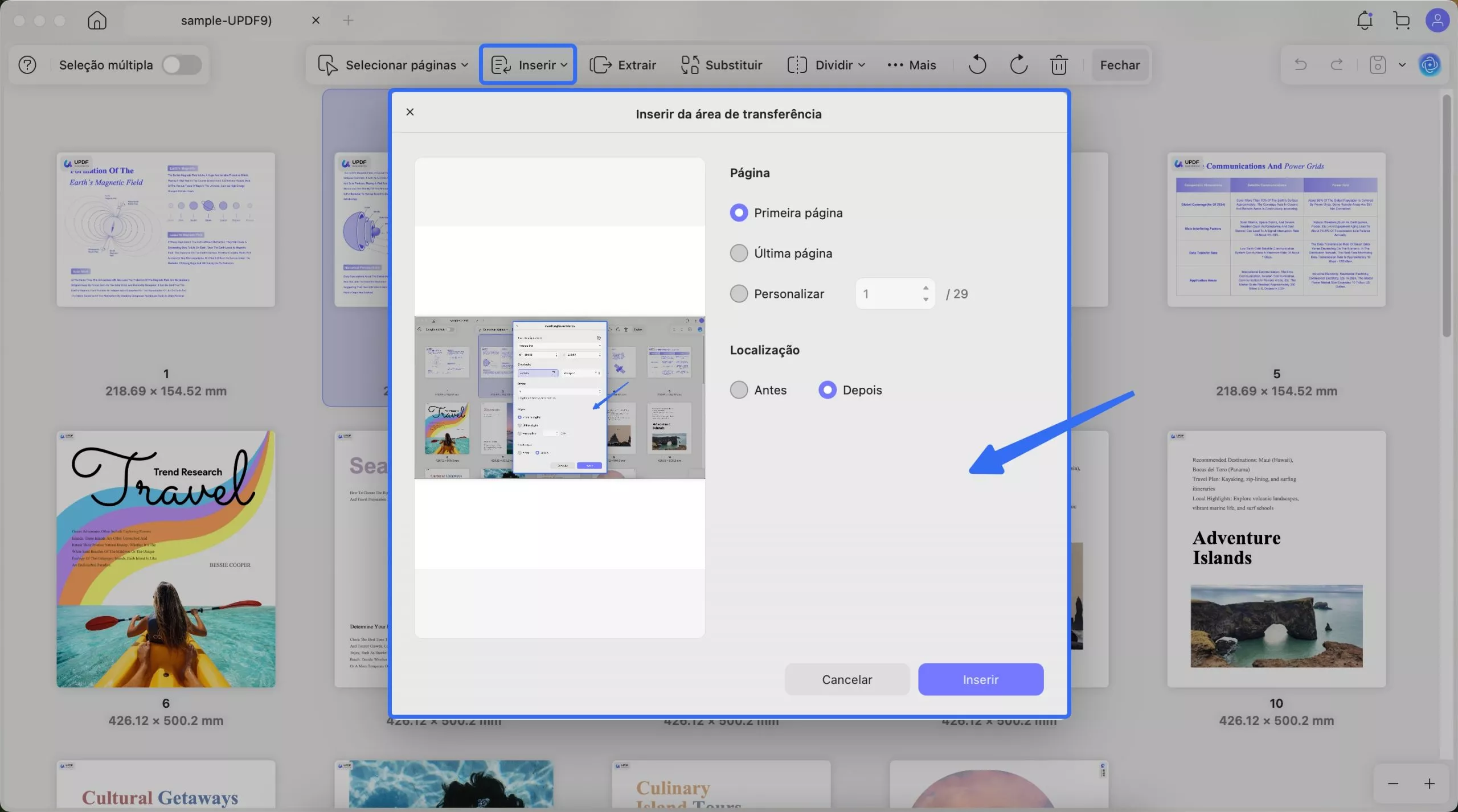The height and width of the screenshot is (812, 1458).
Task: Open the Mais menu
Action: (912, 65)
